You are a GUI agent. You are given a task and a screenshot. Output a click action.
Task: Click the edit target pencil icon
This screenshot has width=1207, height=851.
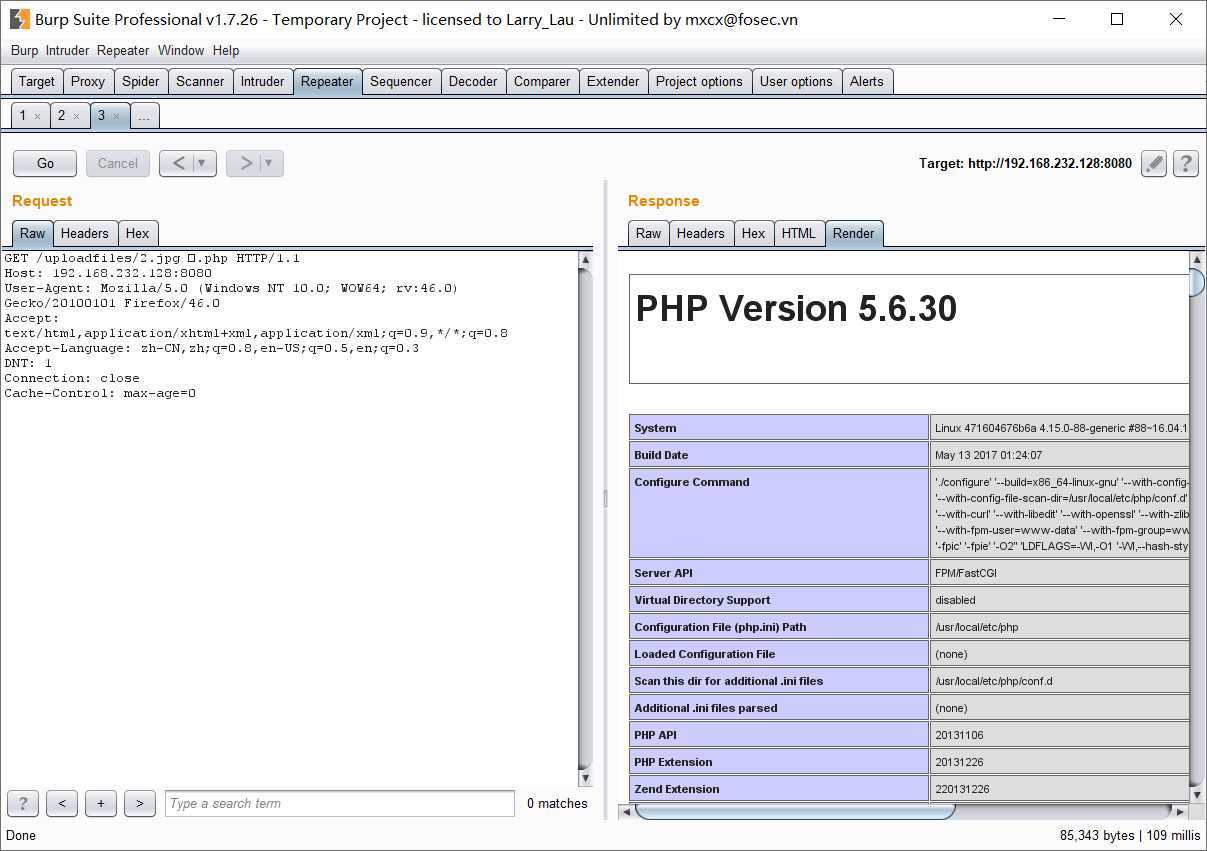tap(1153, 163)
